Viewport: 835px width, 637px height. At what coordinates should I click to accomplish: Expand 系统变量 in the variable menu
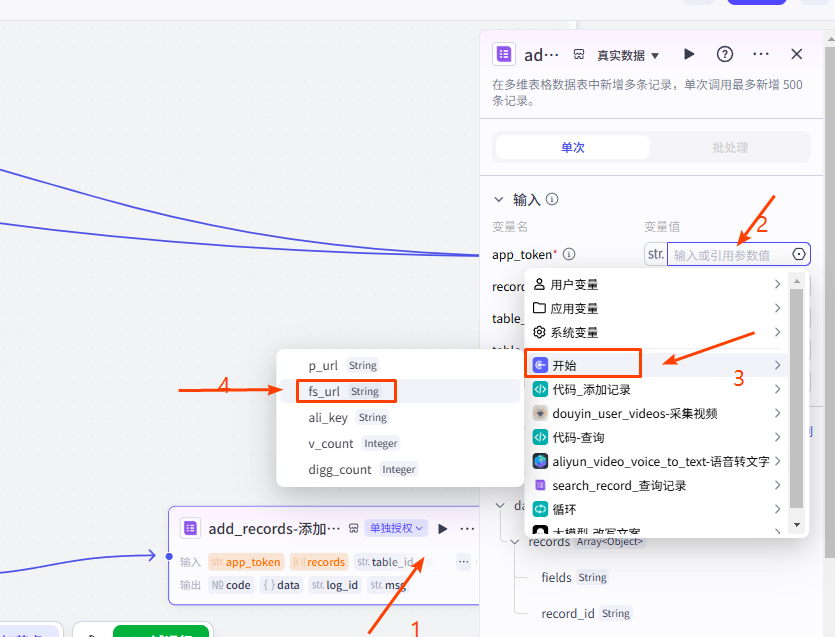[x=657, y=332]
